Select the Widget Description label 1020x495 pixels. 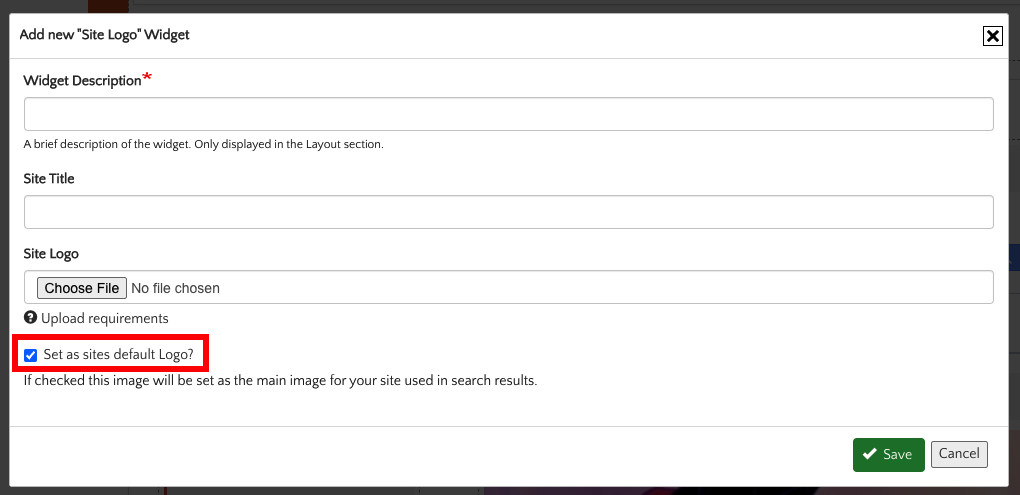pos(83,81)
